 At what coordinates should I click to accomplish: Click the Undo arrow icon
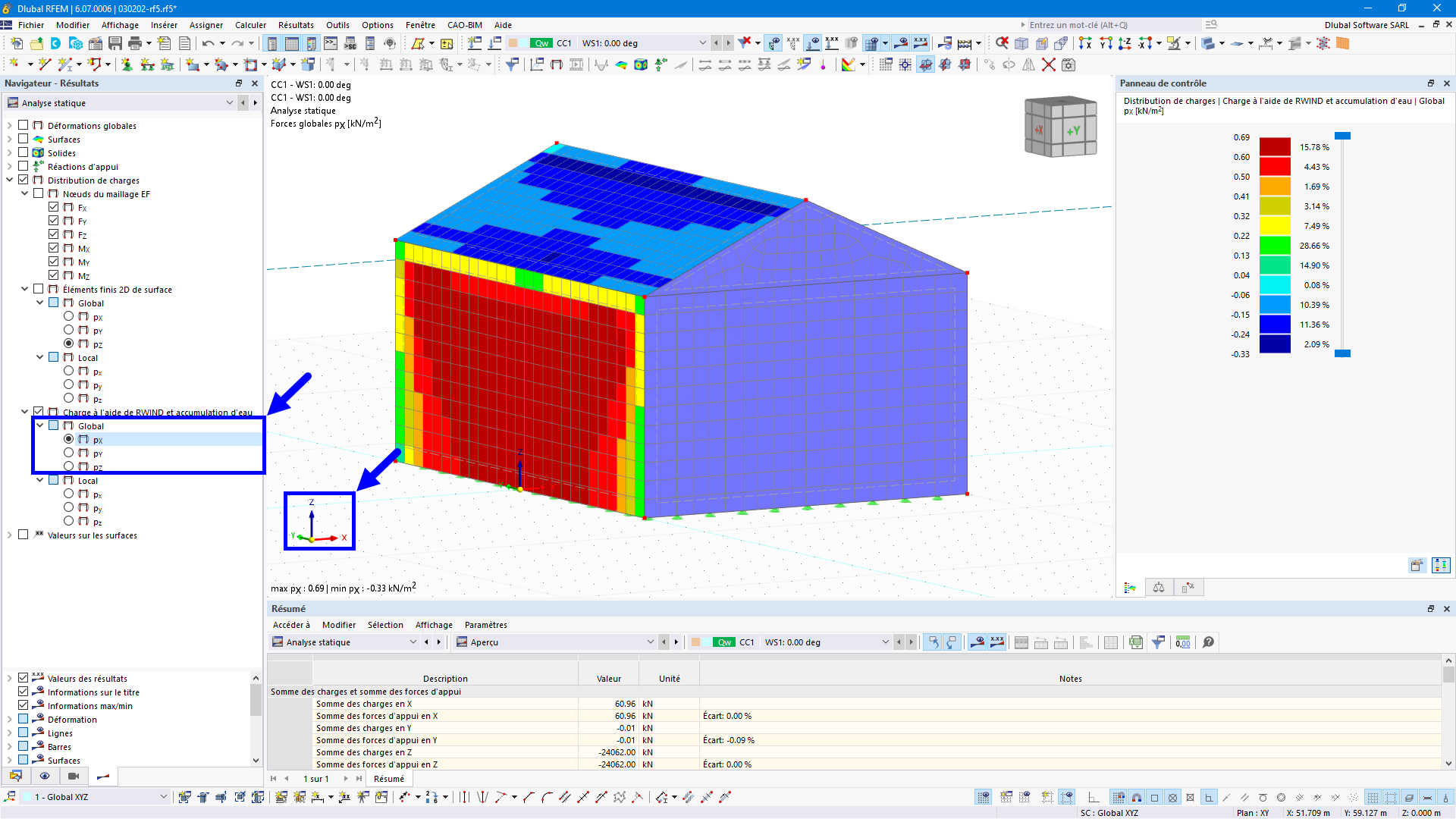point(208,43)
